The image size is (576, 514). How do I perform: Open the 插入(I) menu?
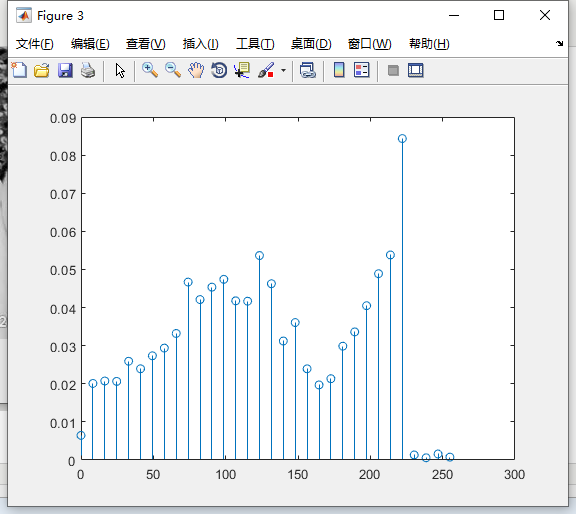tap(201, 44)
